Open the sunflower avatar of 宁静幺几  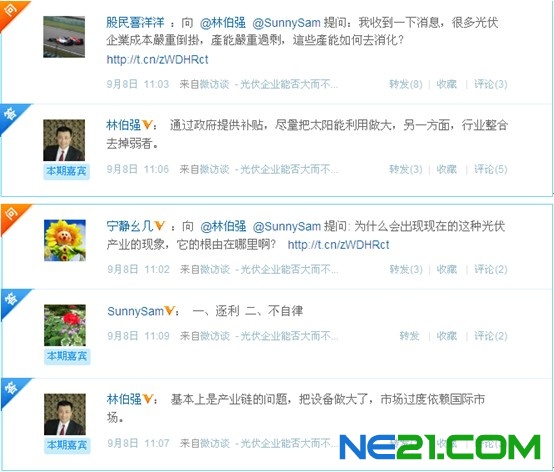click(65, 240)
